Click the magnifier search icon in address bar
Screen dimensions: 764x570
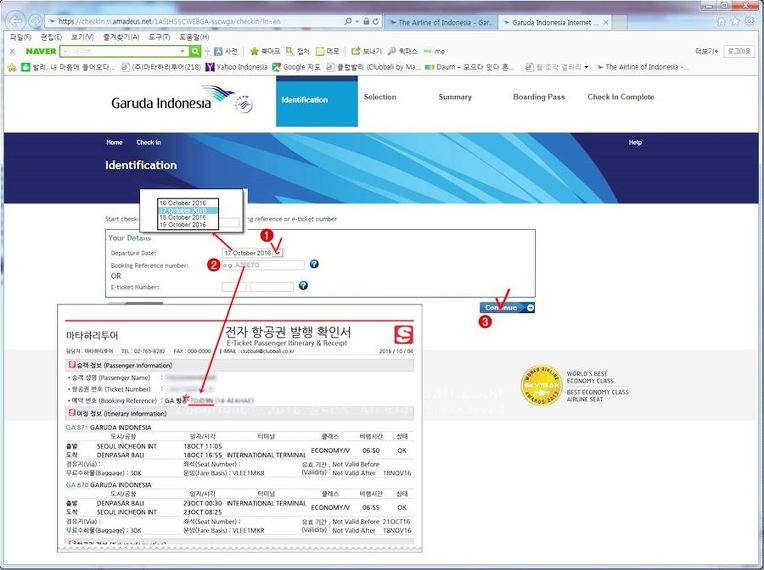pyautogui.click(x=348, y=21)
